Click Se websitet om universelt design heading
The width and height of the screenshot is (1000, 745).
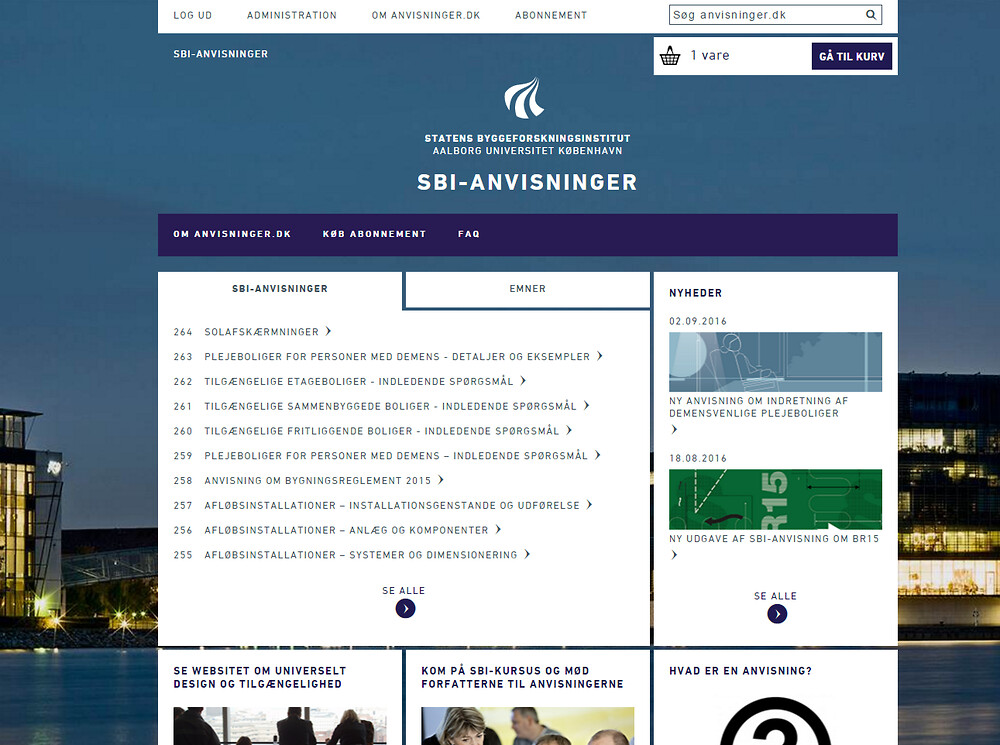pos(260,677)
